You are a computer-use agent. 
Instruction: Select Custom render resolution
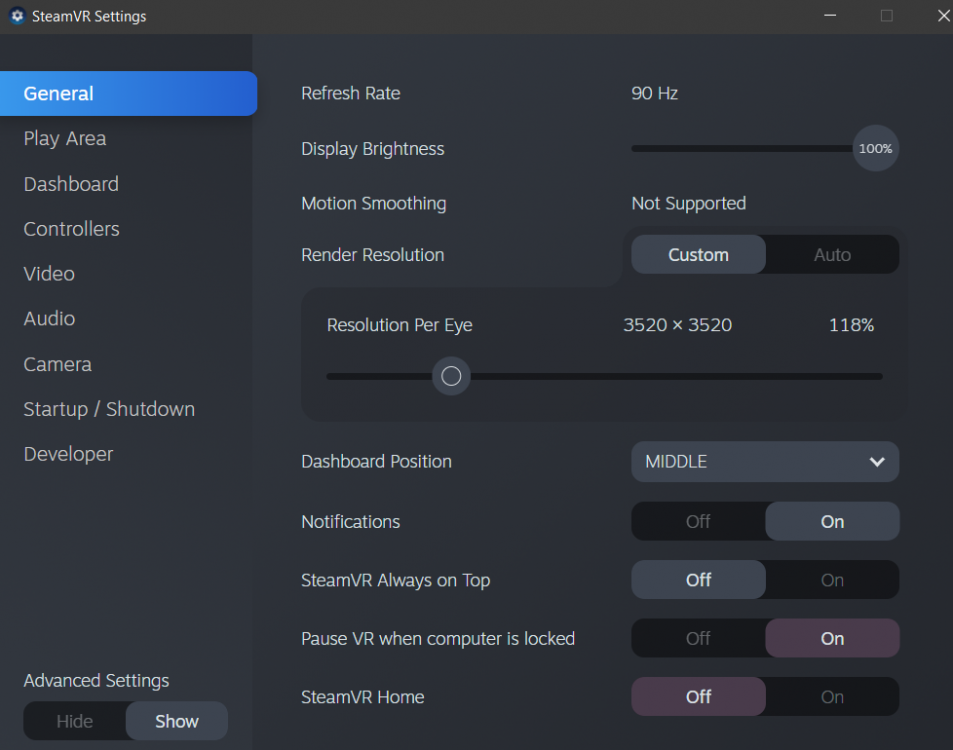(698, 255)
